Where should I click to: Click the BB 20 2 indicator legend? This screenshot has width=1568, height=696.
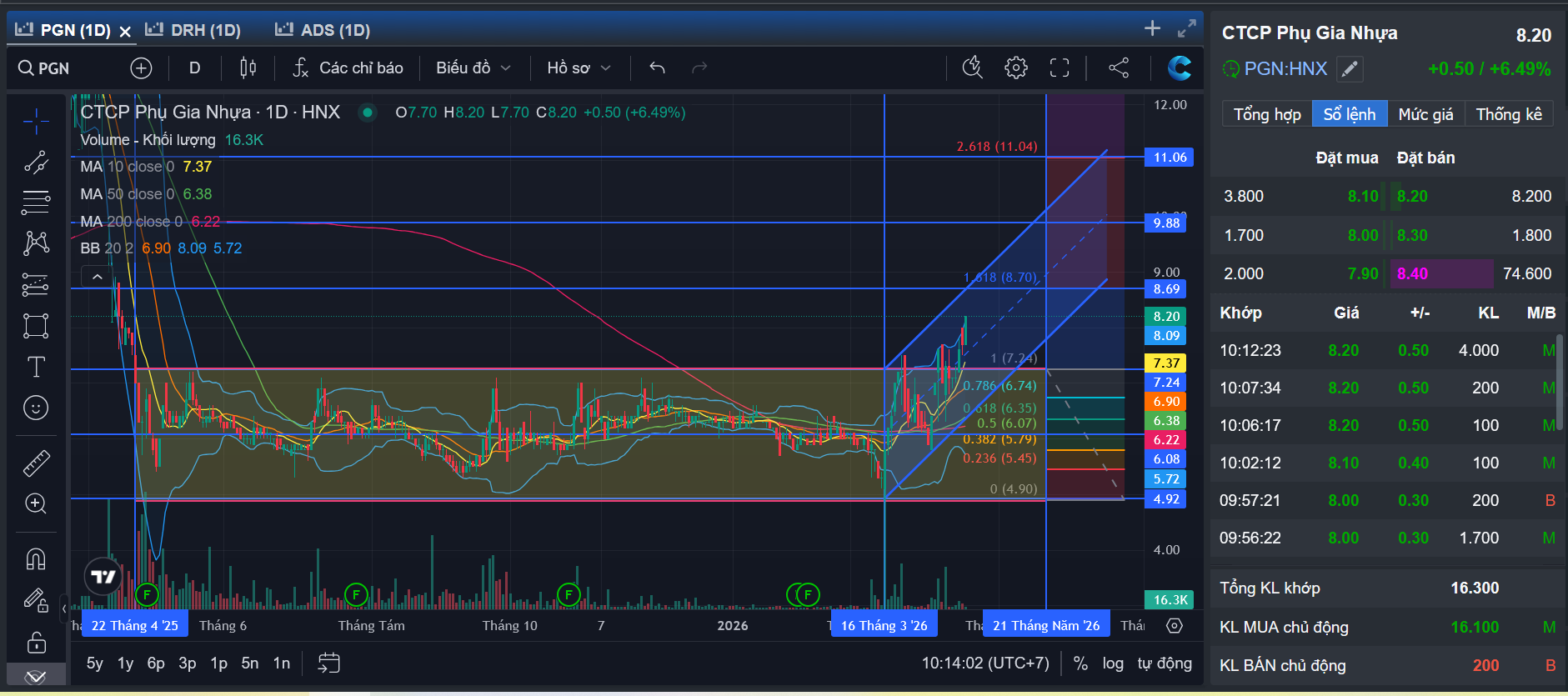pos(161,248)
